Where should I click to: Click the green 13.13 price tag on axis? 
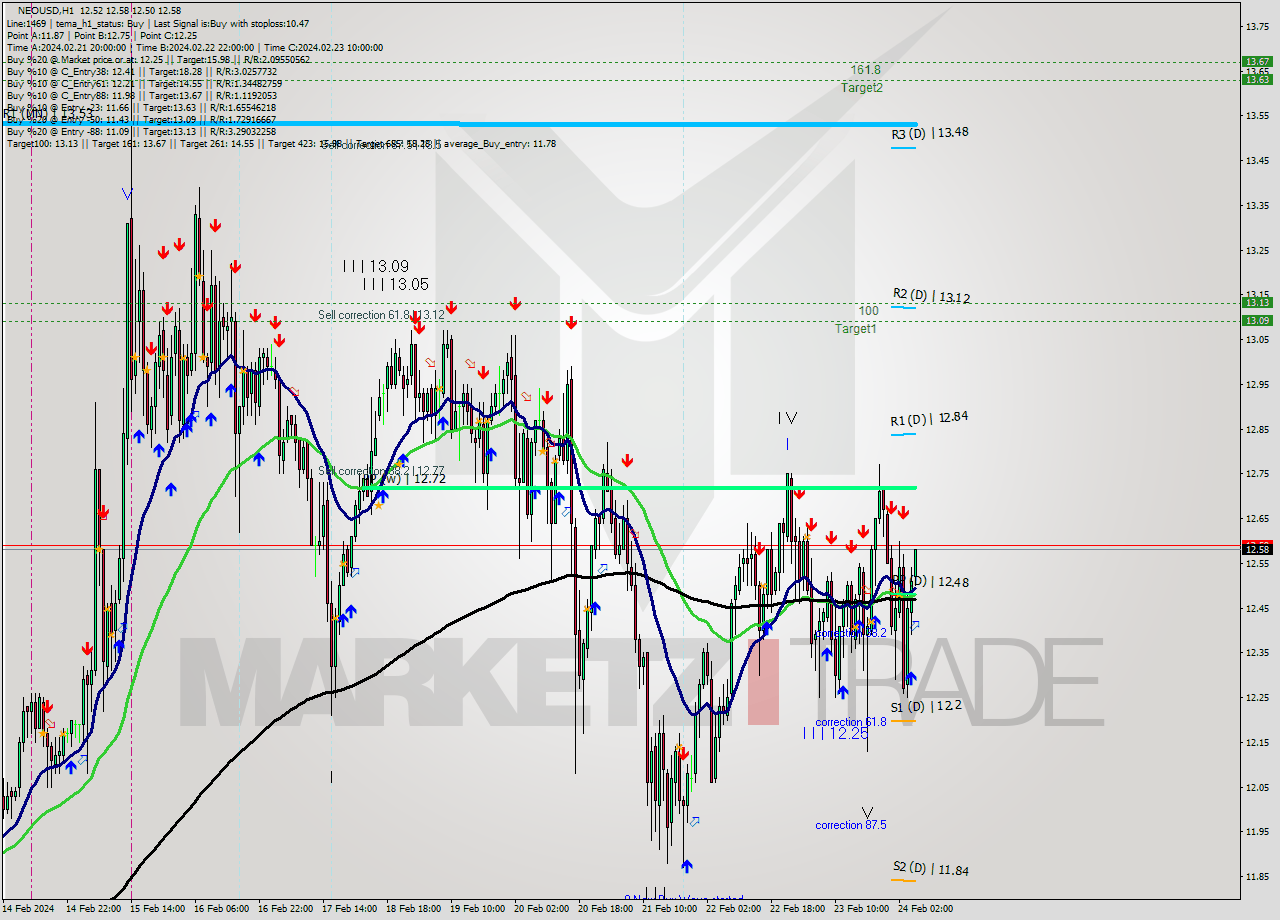tap(1256, 302)
